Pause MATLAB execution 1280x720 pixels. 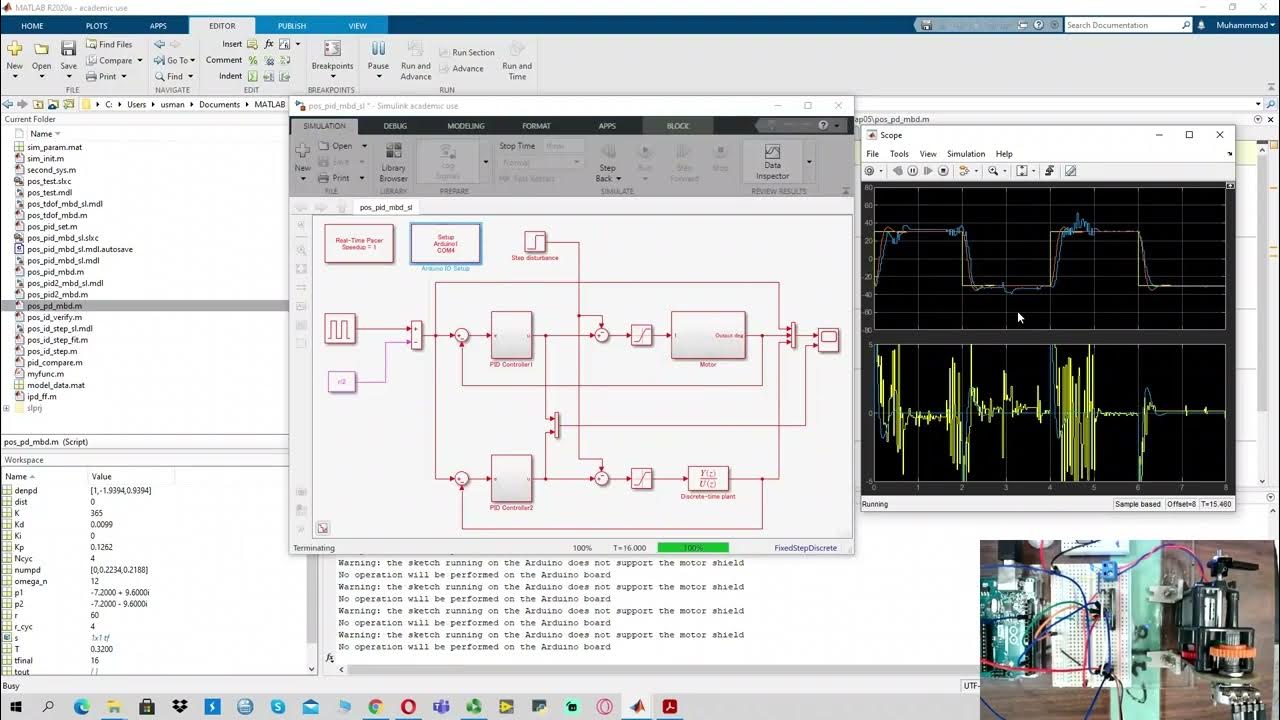378,58
